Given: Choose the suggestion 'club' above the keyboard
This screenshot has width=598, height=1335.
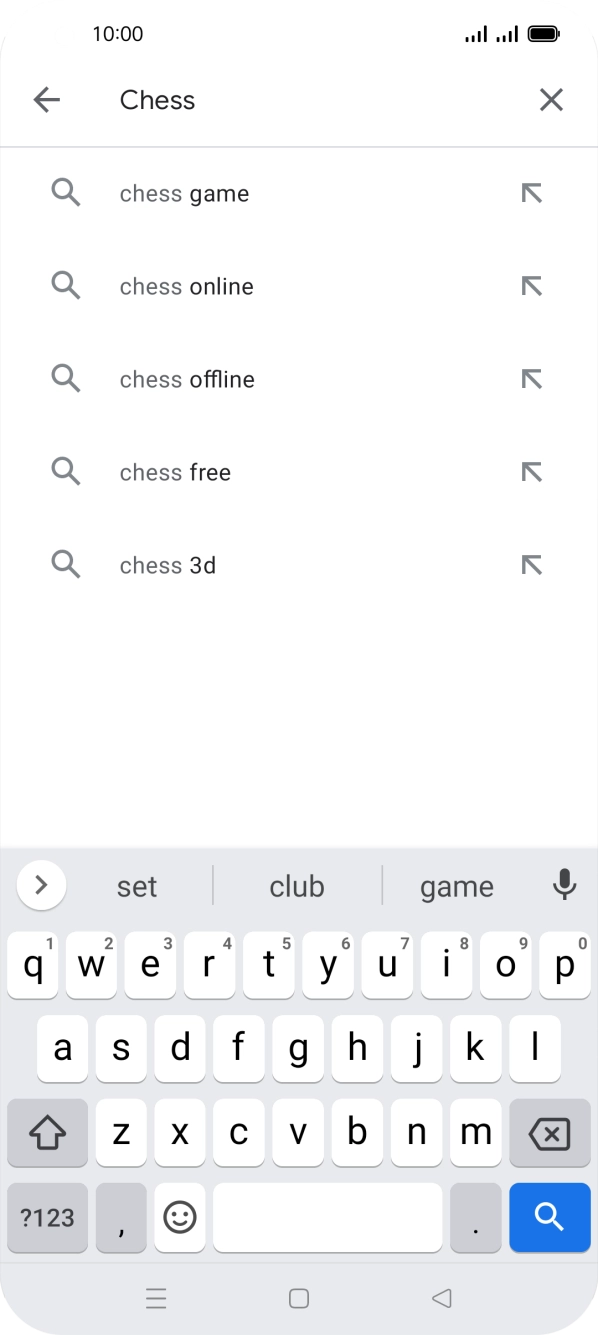Looking at the screenshot, I should (297, 886).
